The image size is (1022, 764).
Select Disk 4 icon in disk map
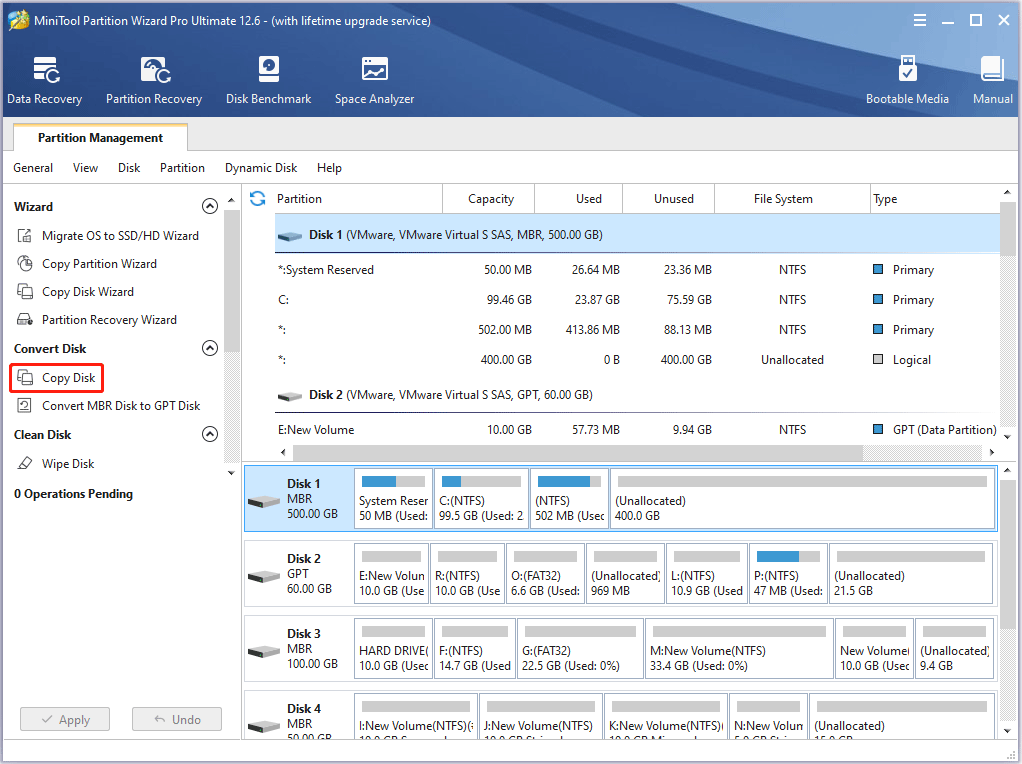(x=264, y=726)
